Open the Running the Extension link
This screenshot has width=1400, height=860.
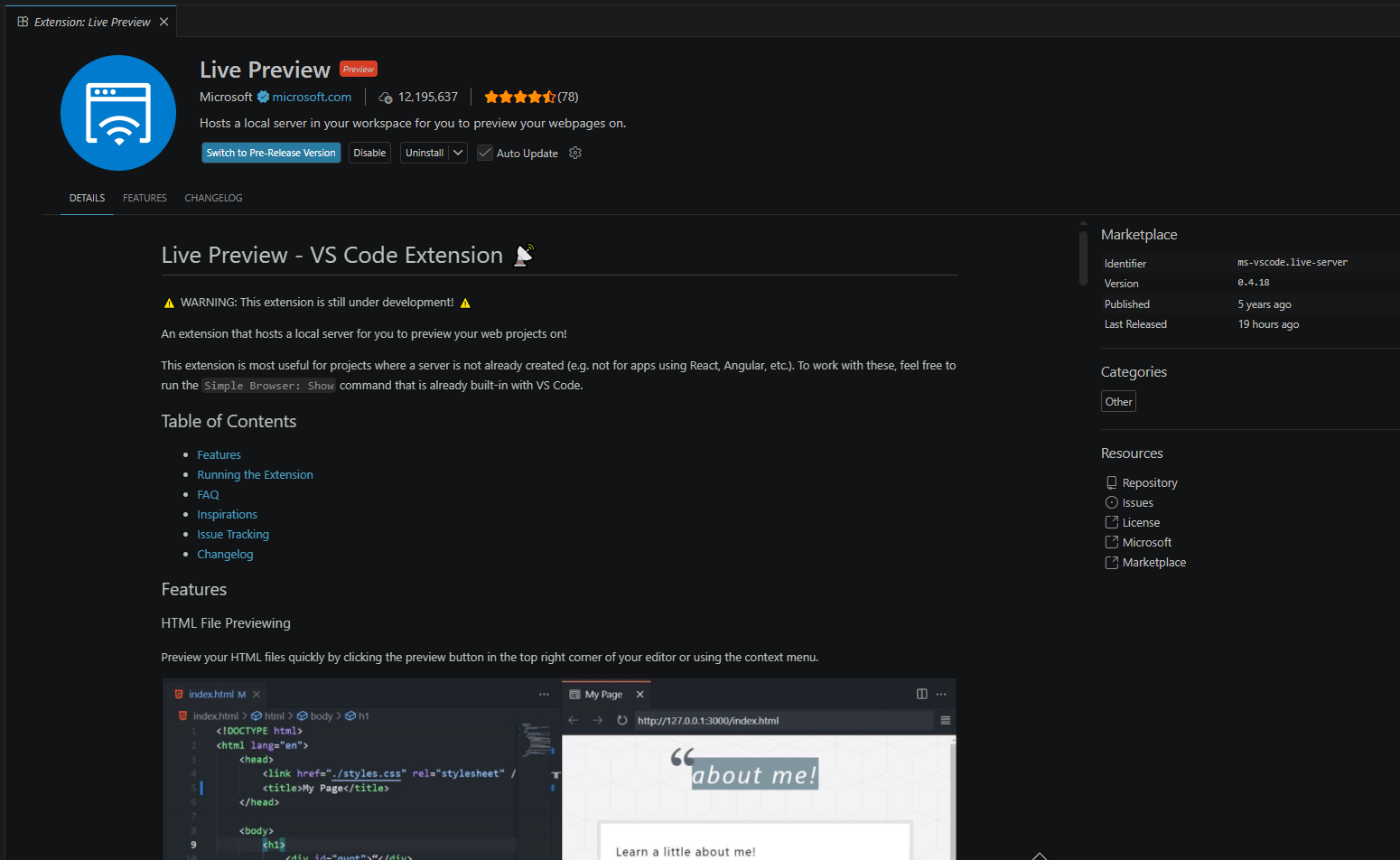(x=256, y=474)
